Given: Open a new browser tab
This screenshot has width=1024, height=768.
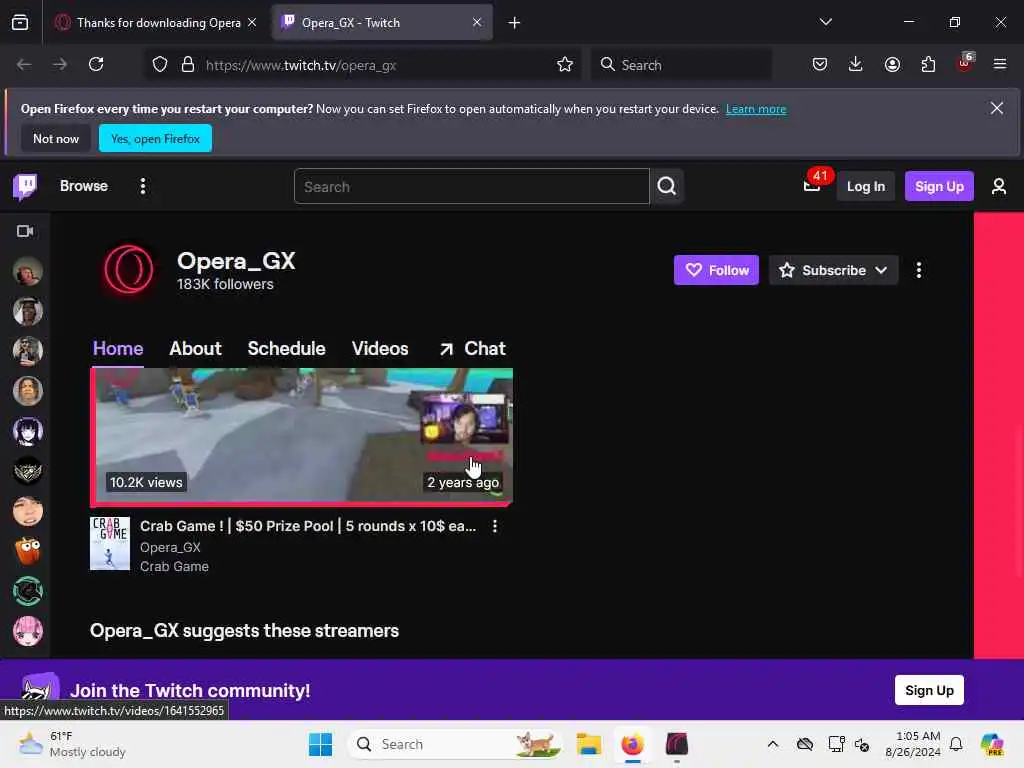Looking at the screenshot, I should (514, 23).
